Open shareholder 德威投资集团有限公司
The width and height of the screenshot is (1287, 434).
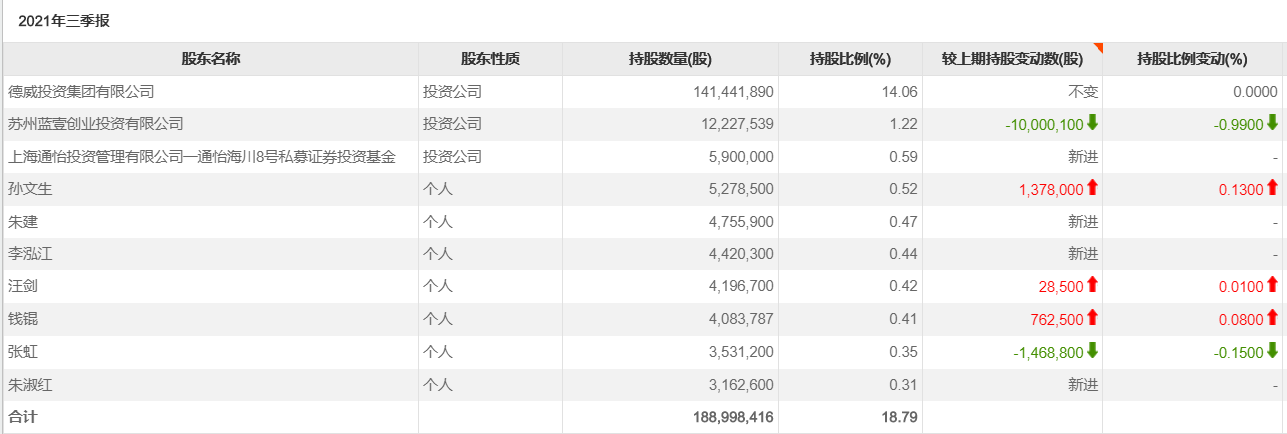(81, 92)
